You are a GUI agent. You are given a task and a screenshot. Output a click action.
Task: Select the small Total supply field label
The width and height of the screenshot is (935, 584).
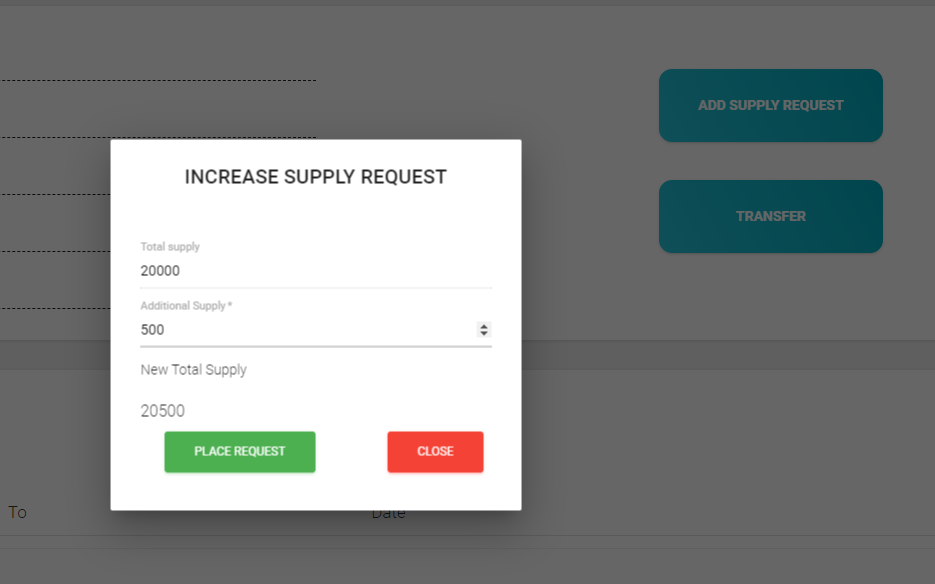(170, 247)
